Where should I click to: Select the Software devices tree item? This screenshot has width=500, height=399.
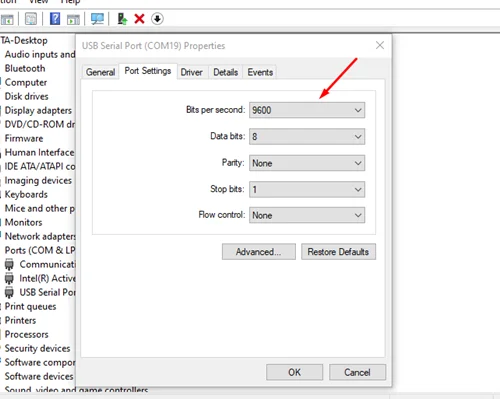click(39, 376)
